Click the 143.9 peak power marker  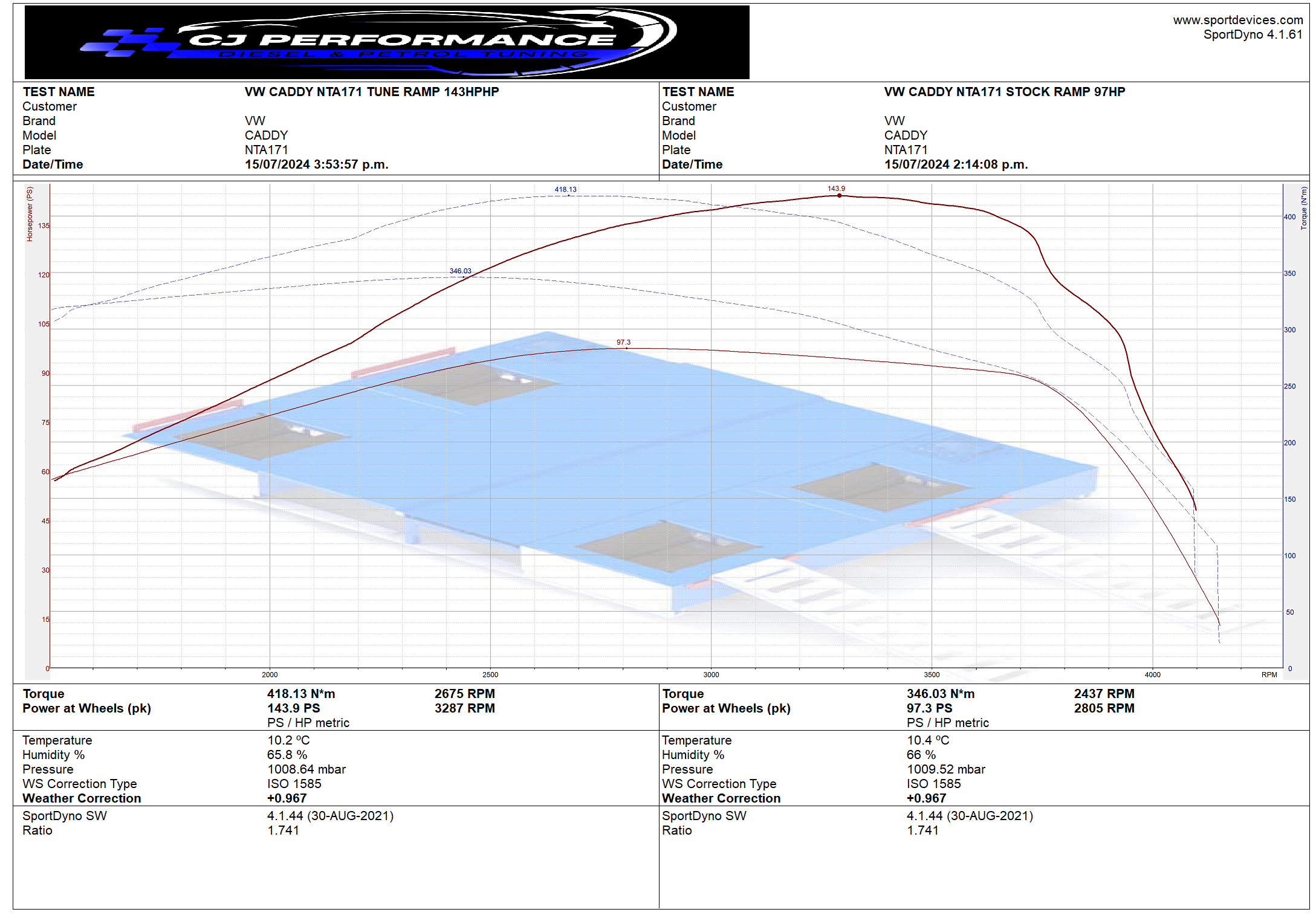837,189
